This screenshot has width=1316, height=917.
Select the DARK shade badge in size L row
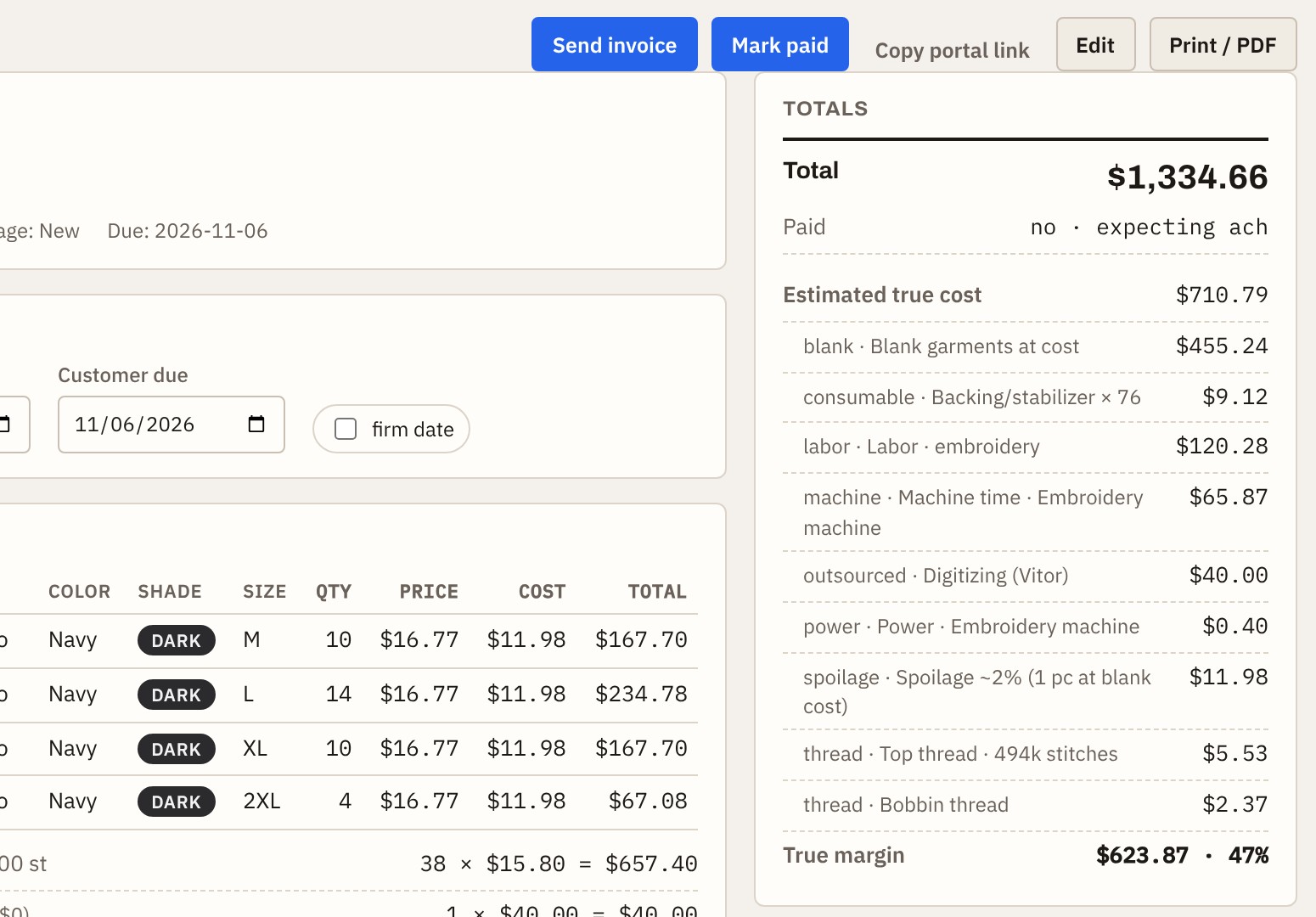[x=177, y=695]
